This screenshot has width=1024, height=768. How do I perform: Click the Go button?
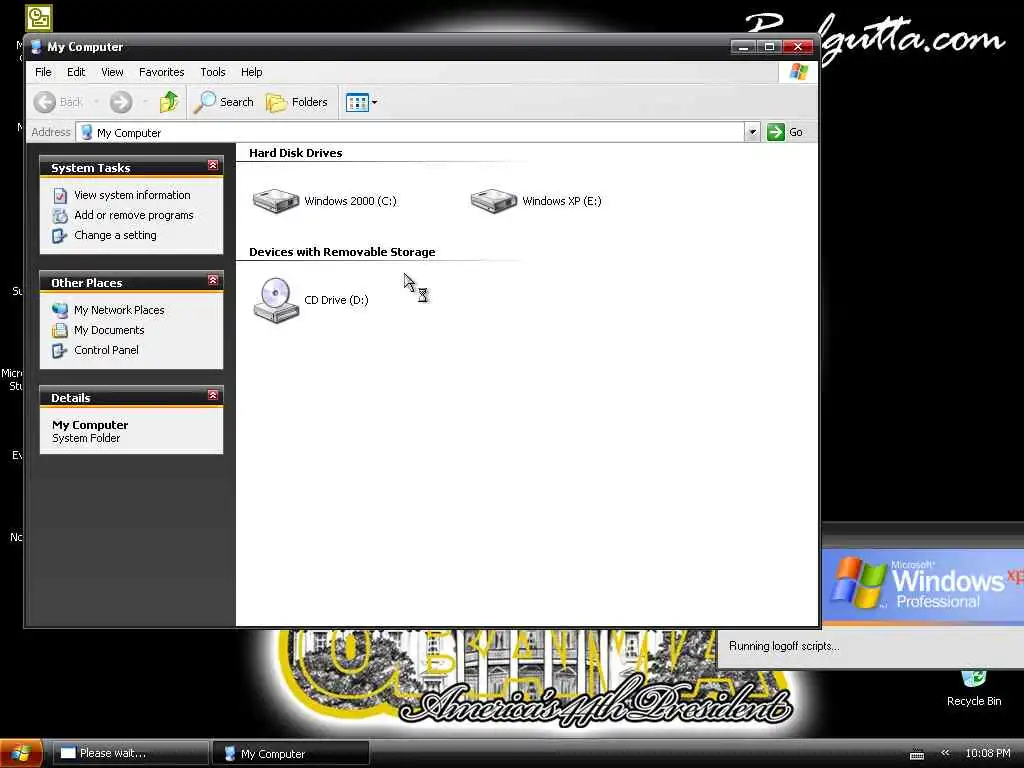point(785,132)
